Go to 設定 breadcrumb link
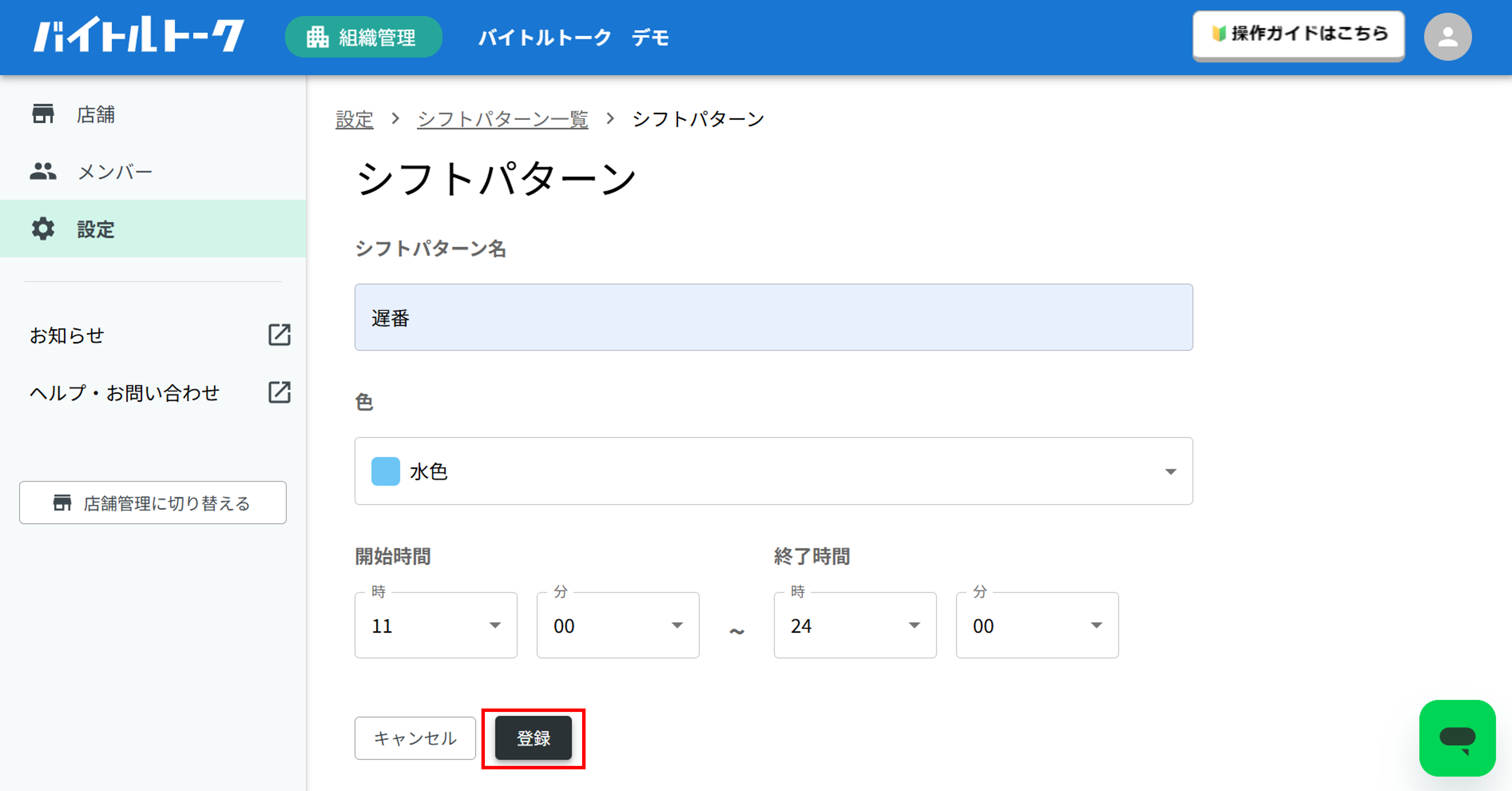Screen dimensions: 1512x791 355,119
